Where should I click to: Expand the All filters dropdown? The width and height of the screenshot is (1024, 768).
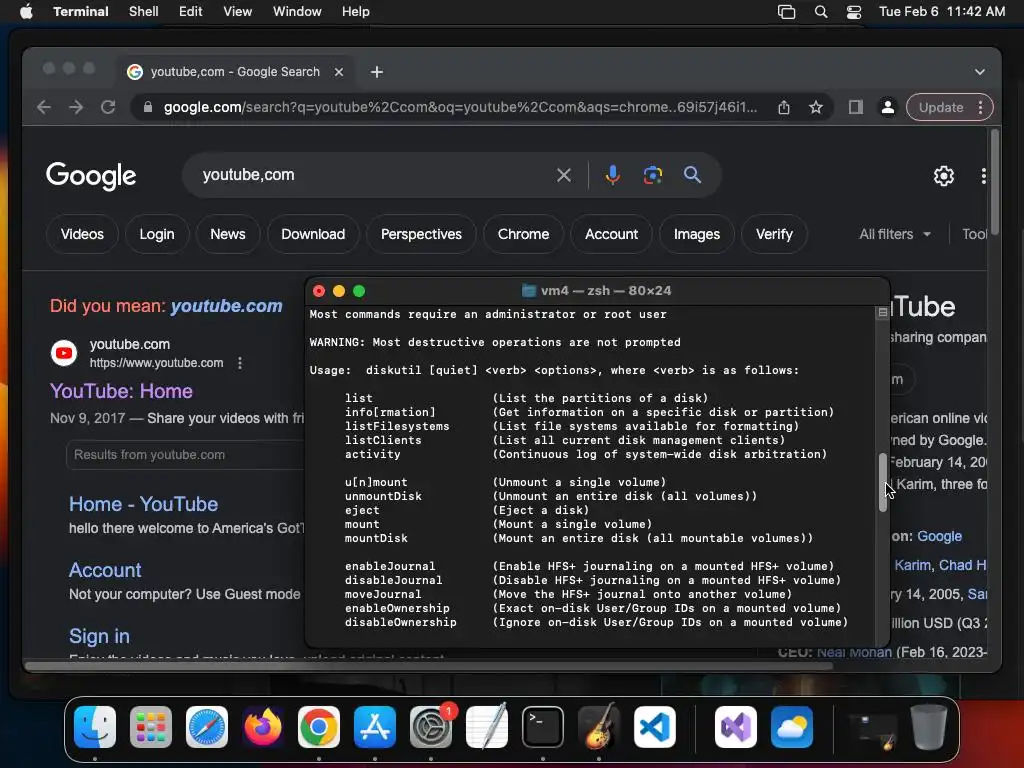895,234
